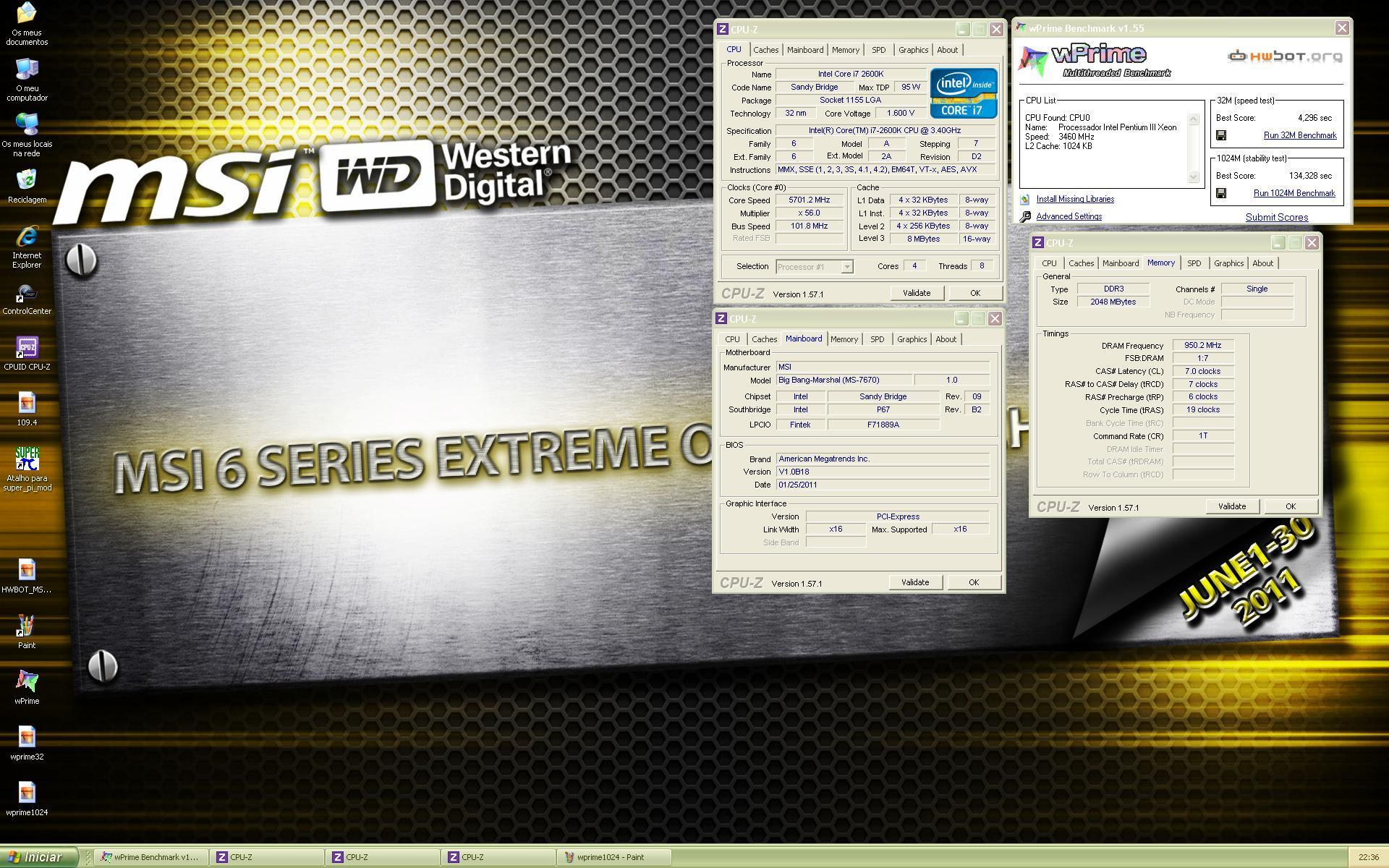Open Graphics tab in top CPU-Z window
The height and width of the screenshot is (868, 1389).
tap(913, 50)
